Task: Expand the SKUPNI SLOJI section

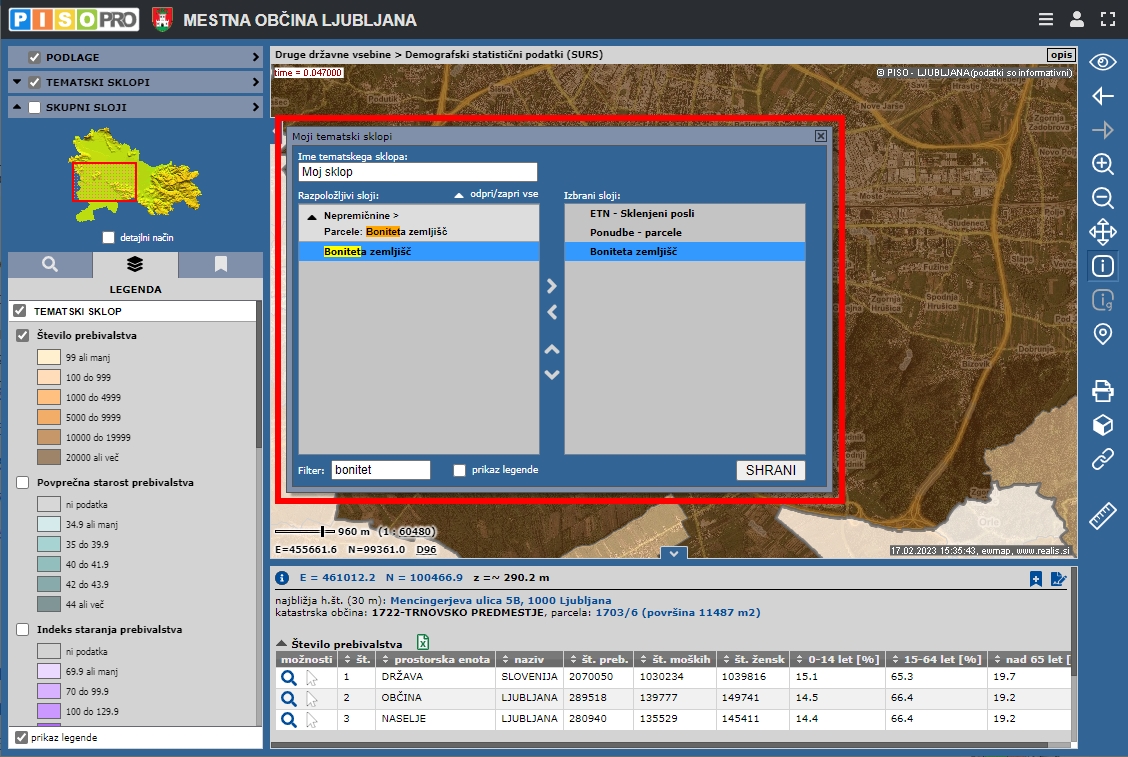Action: [255, 107]
